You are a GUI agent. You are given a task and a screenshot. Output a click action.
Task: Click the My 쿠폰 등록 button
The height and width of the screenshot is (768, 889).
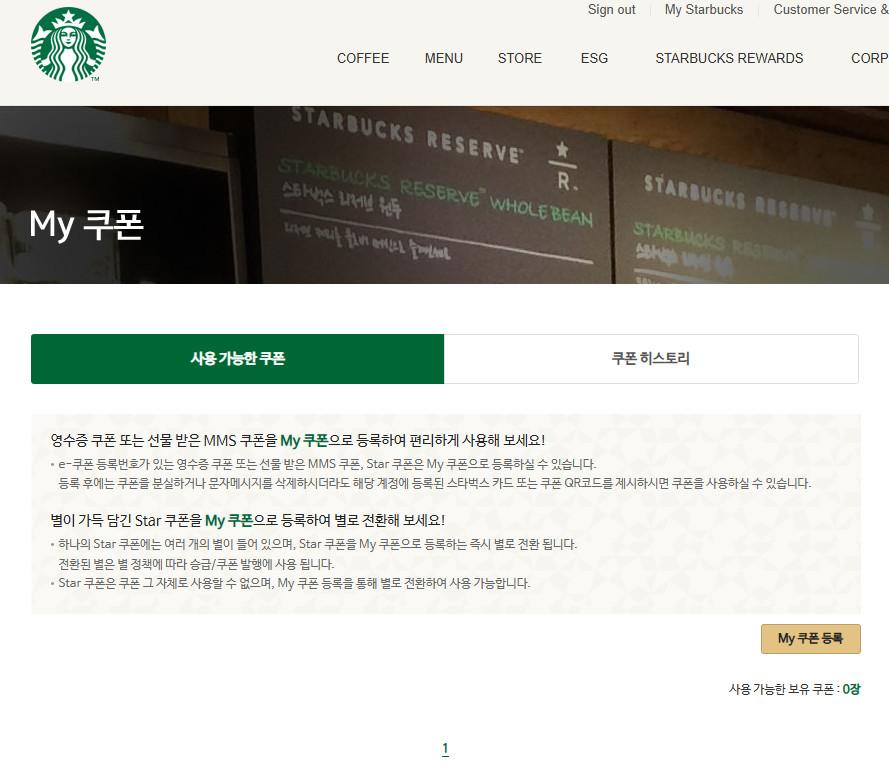tap(811, 639)
